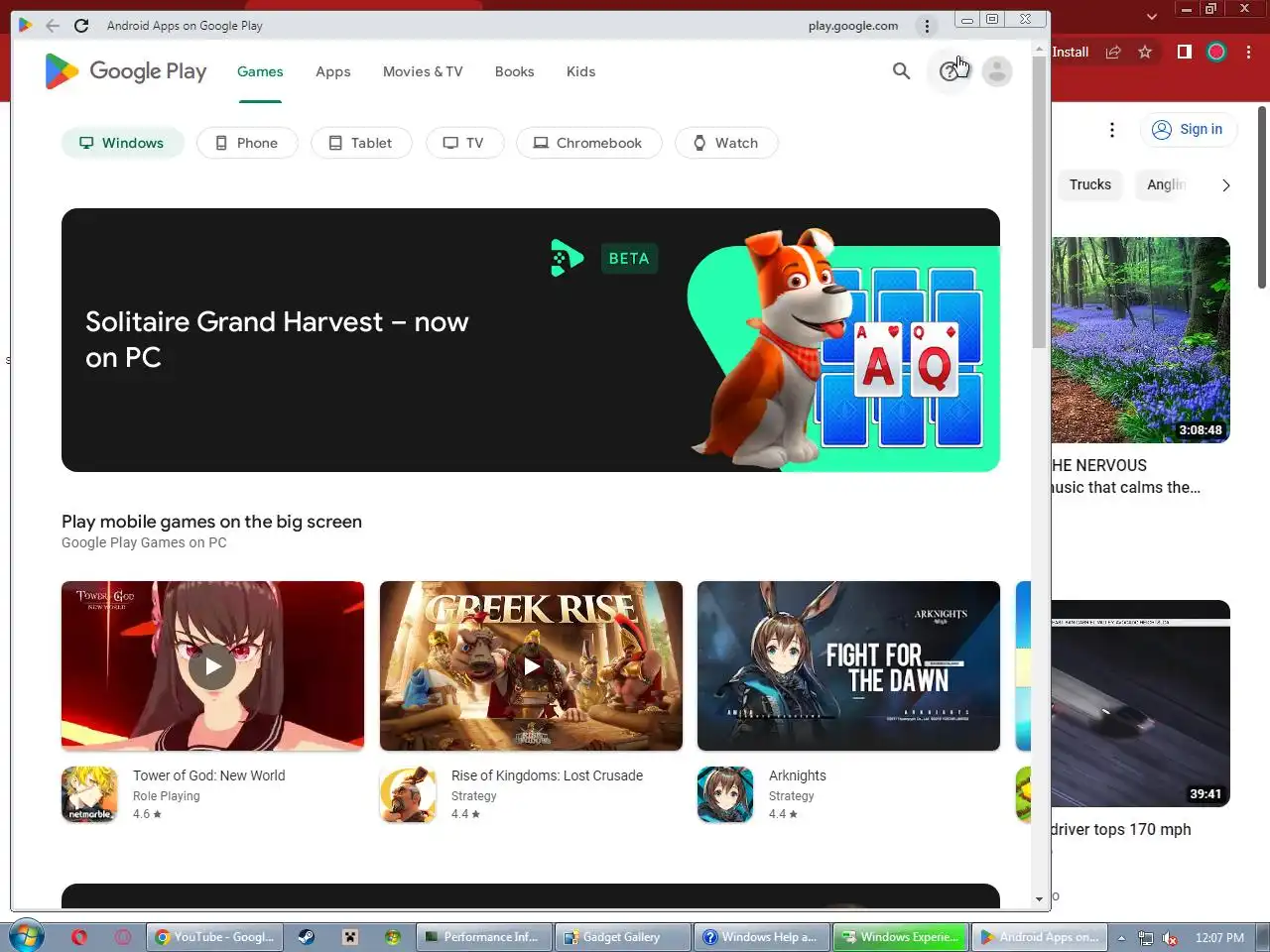Open the Chrome three-dot menu in YouTube window

point(1248,52)
